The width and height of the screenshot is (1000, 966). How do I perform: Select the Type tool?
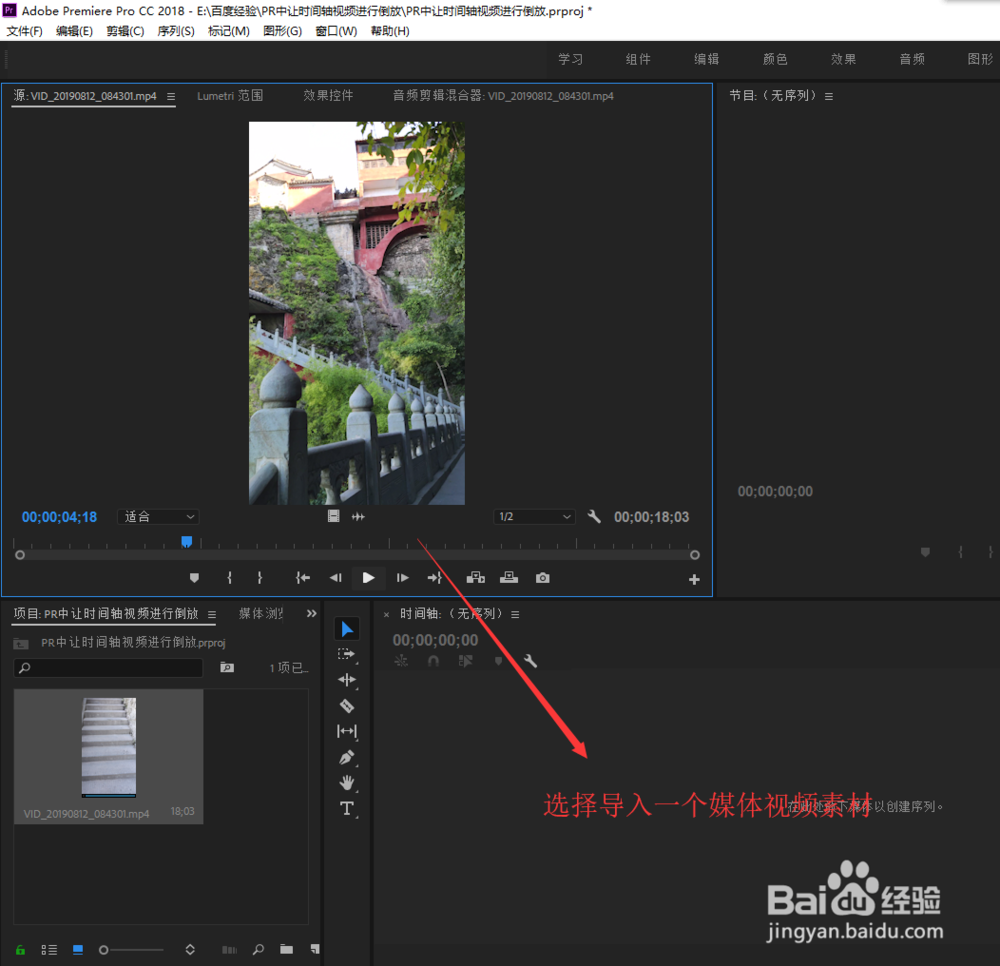pyautogui.click(x=347, y=809)
